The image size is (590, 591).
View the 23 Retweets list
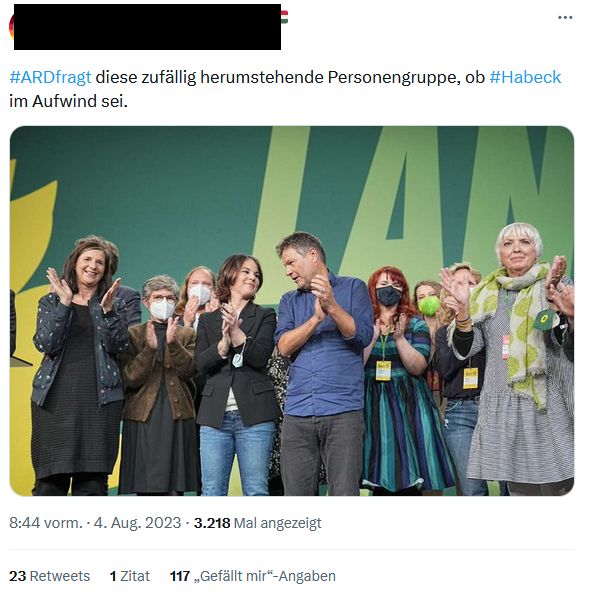pyautogui.click(x=49, y=576)
